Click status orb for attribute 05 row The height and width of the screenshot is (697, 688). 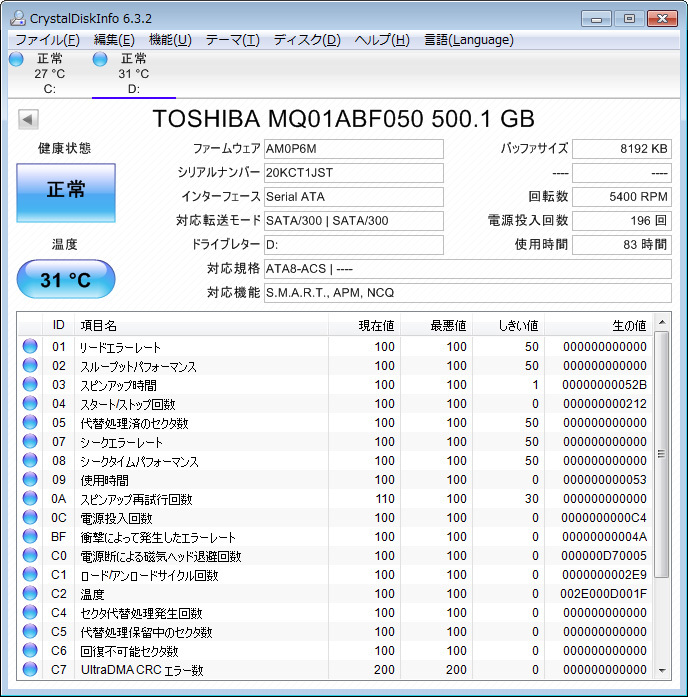pos(30,423)
